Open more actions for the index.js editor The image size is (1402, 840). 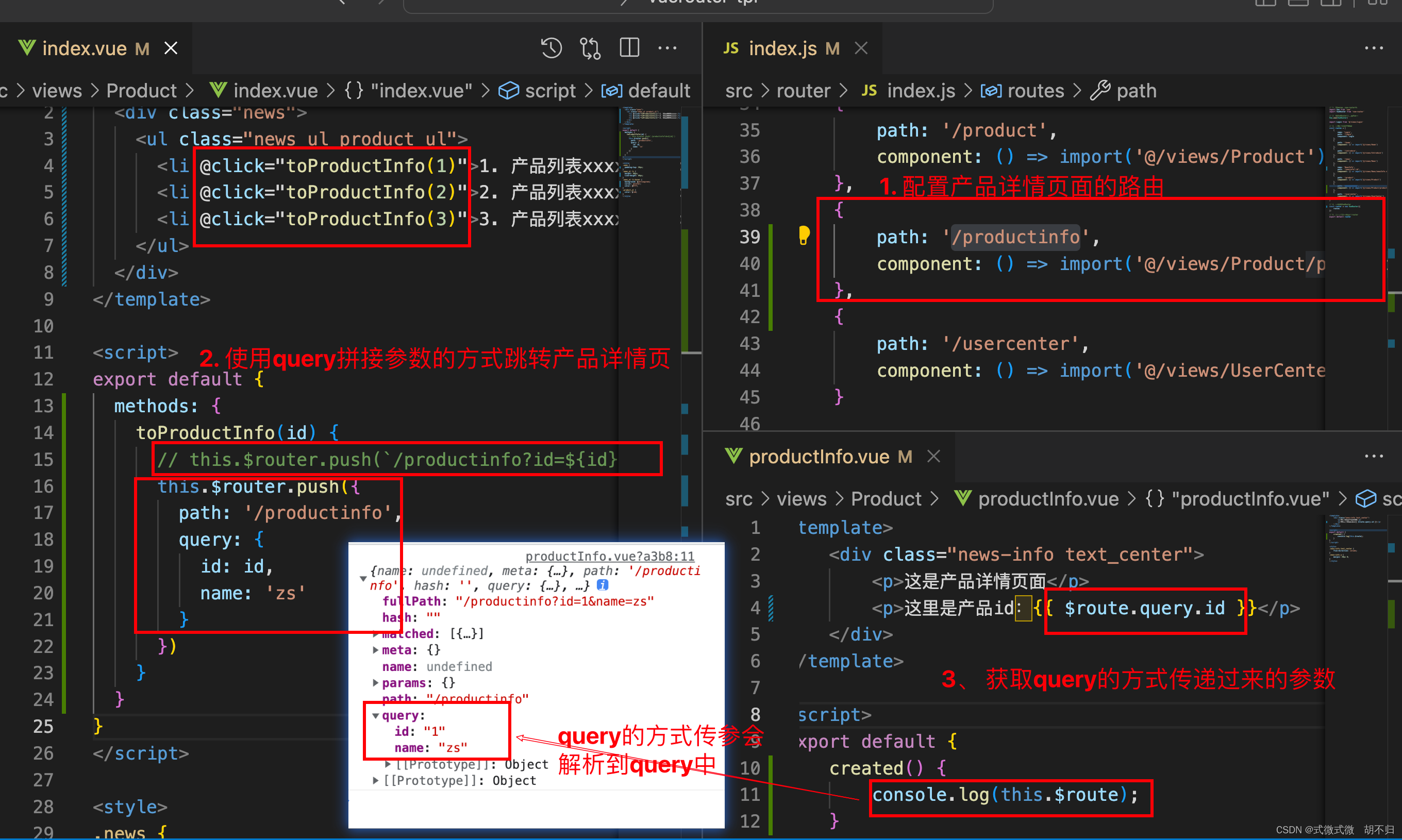pos(1373,48)
